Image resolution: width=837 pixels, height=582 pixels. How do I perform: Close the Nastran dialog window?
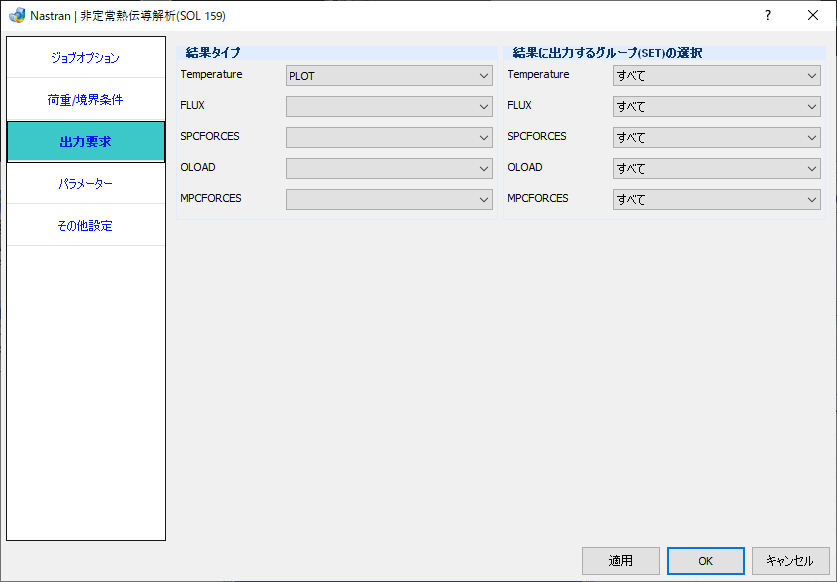pos(812,15)
